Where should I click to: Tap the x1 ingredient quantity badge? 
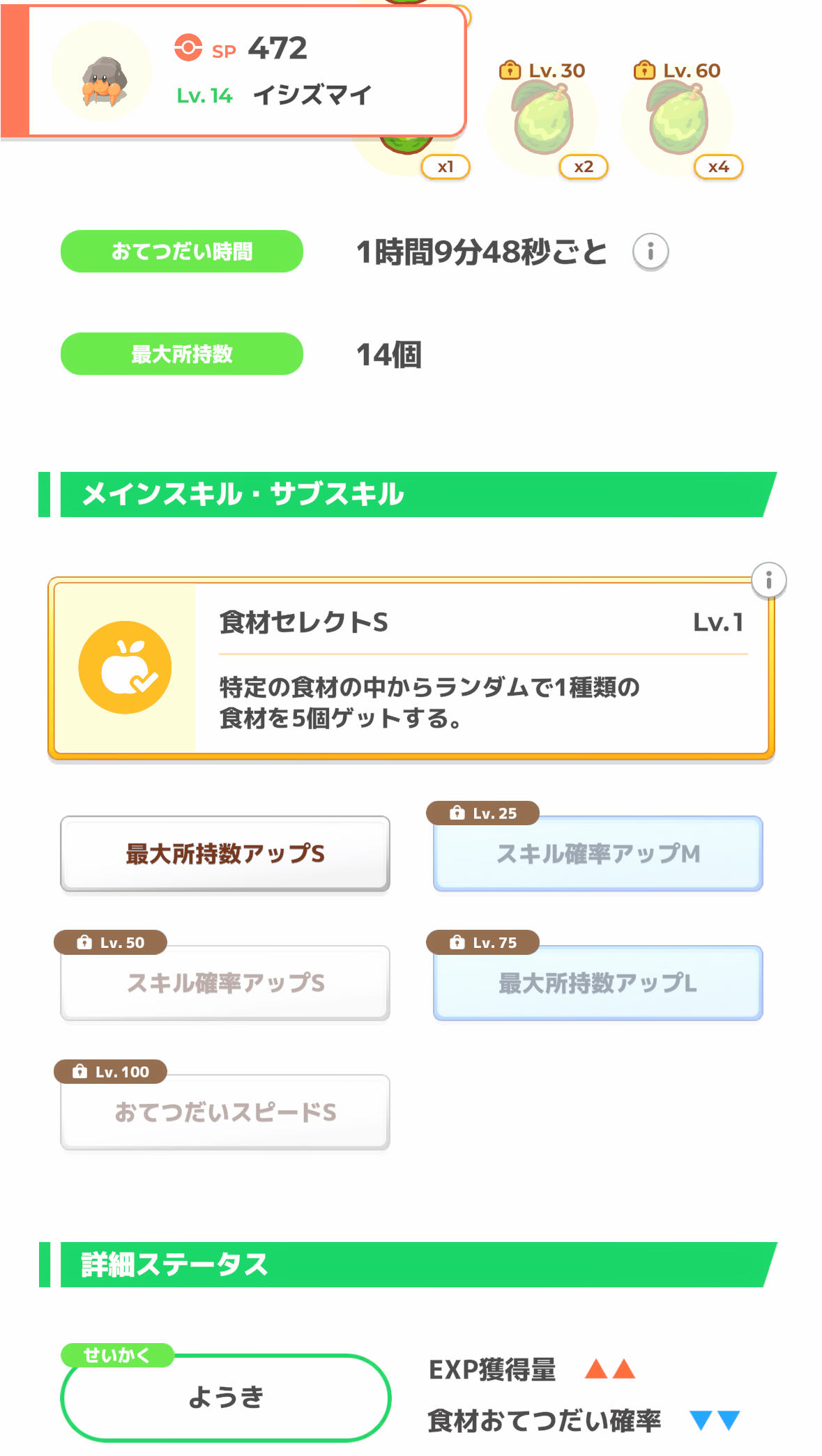pyautogui.click(x=446, y=167)
